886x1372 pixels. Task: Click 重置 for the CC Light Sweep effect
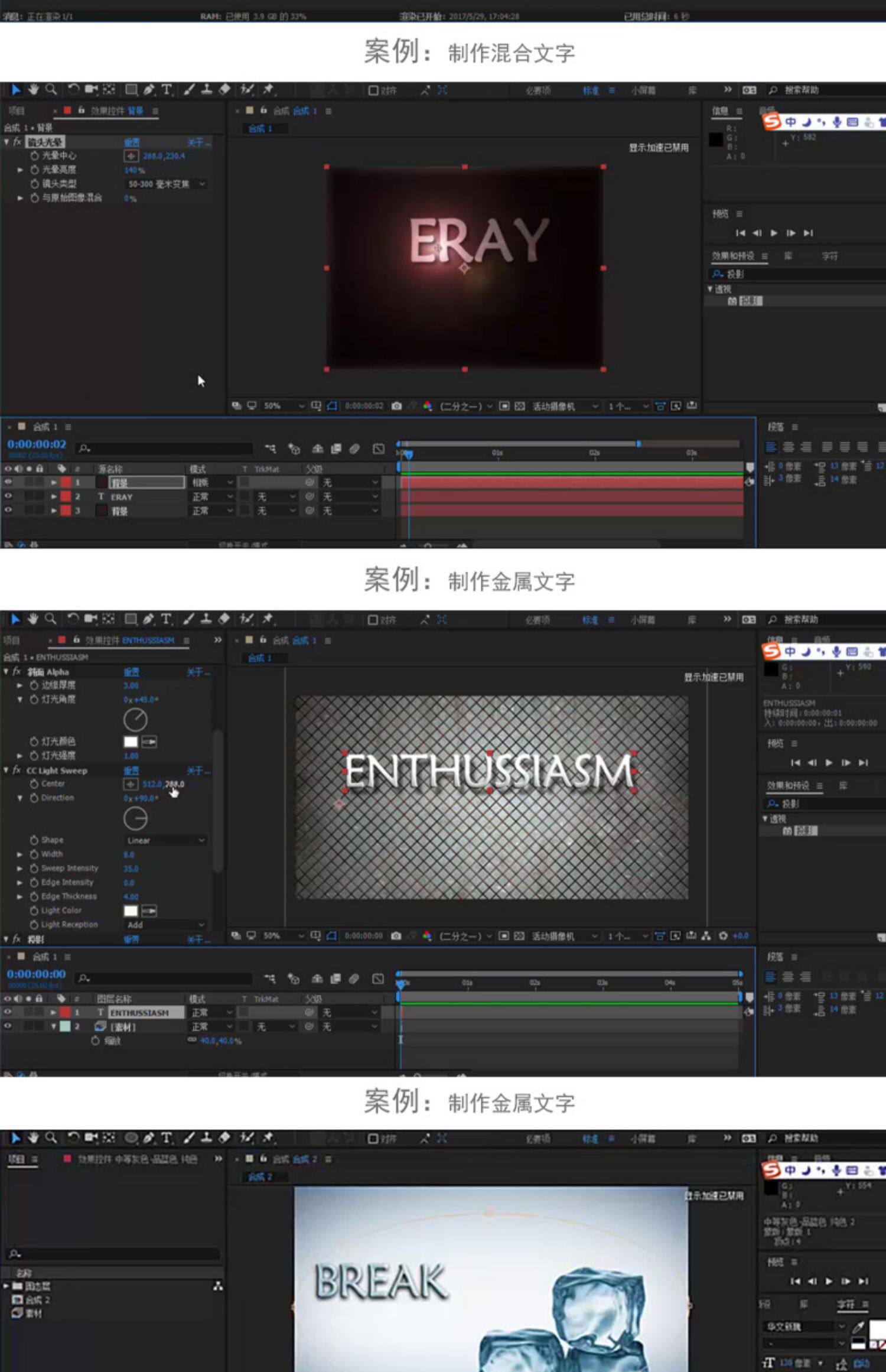(x=131, y=770)
